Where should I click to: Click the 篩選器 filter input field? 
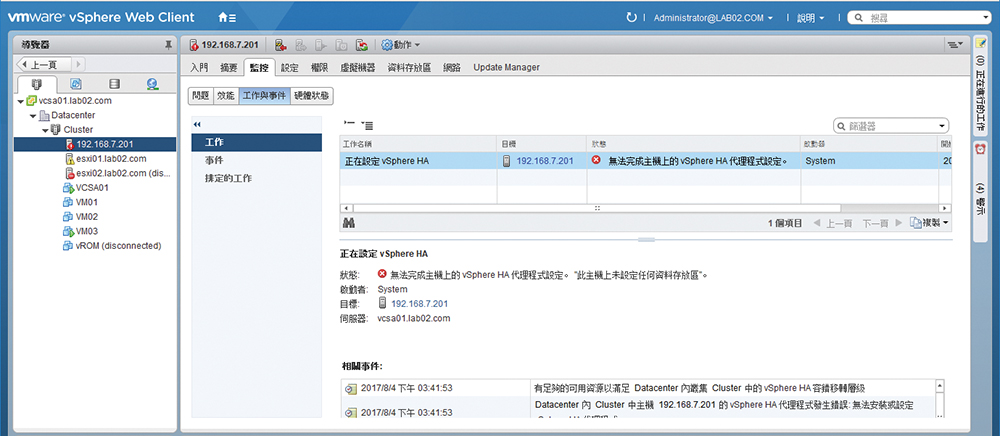[890, 126]
